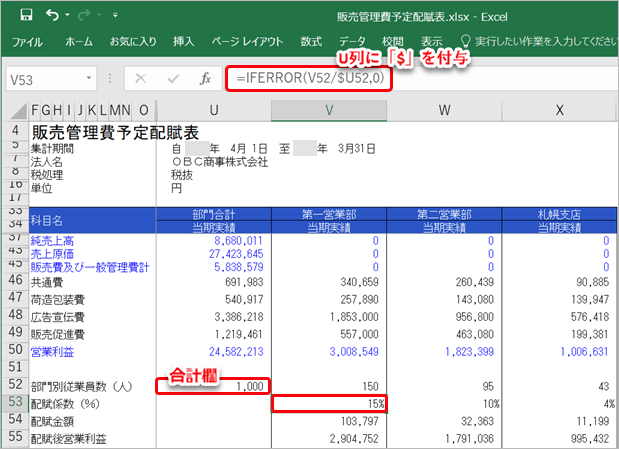This screenshot has width=619, height=449.
Task: Click the 純売上高 row label
Action: pyautogui.click(x=52, y=241)
